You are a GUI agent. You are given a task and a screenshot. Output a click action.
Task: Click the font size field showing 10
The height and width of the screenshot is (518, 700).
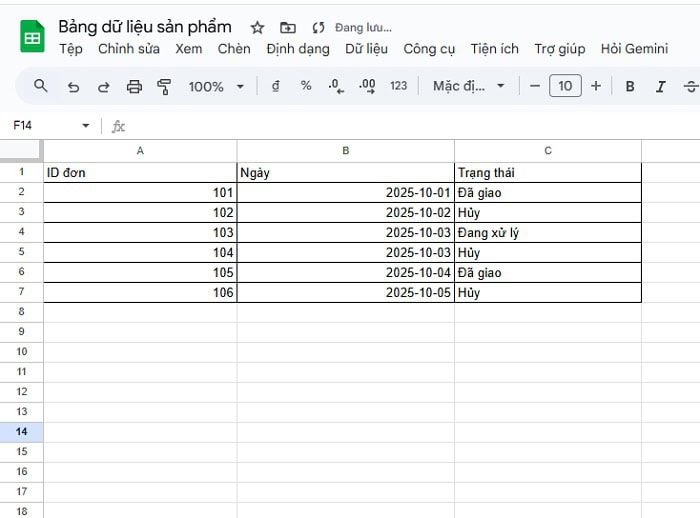pos(565,86)
